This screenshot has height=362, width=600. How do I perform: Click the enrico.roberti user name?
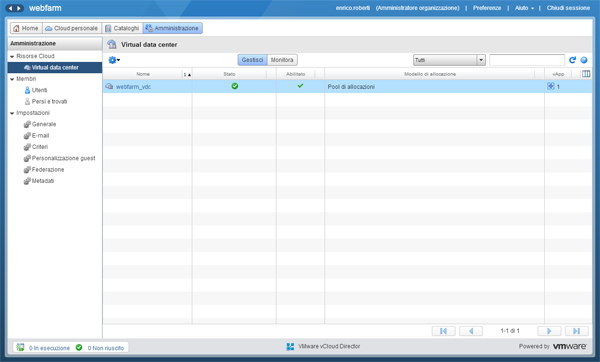[353, 8]
